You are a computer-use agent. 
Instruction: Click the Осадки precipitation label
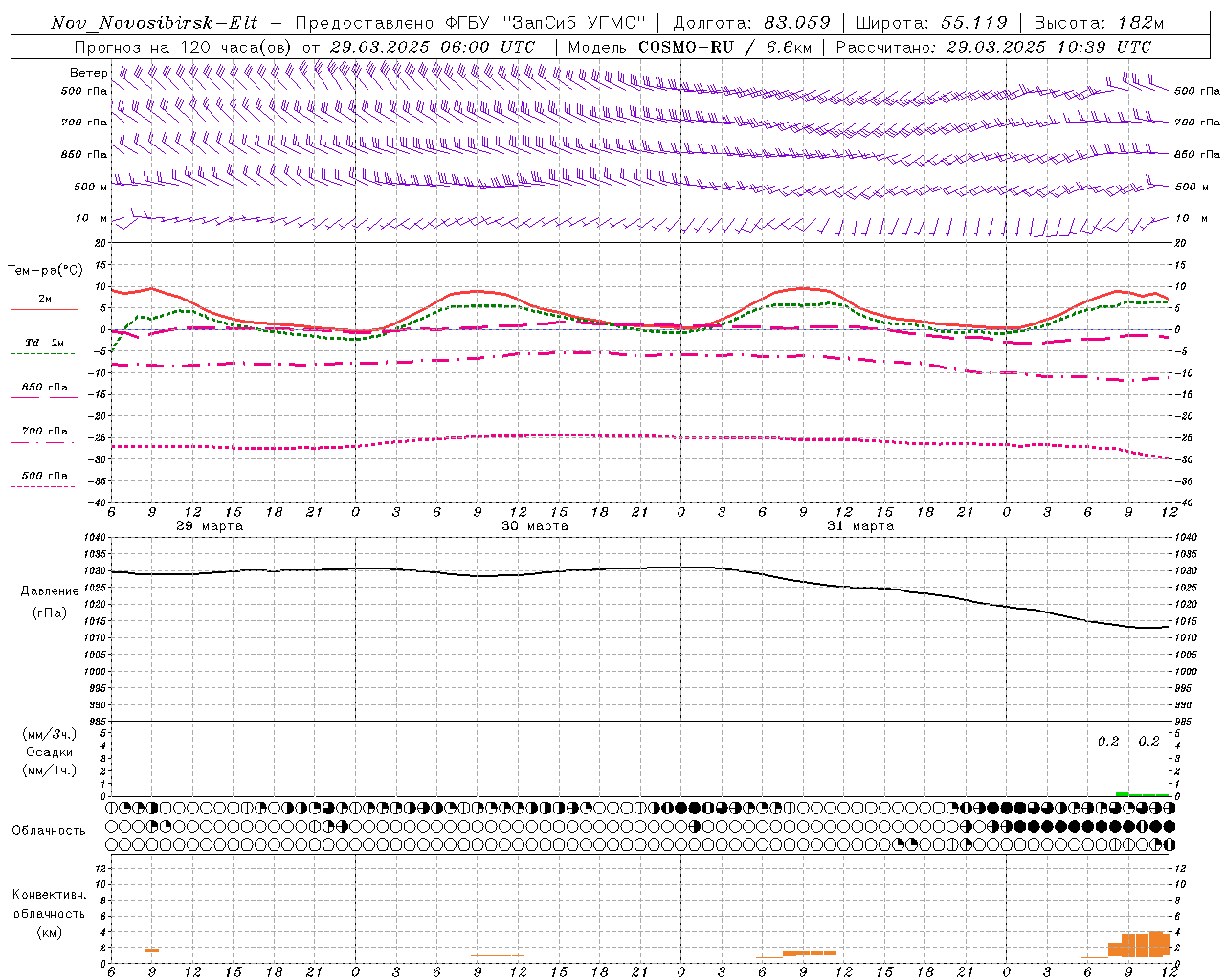click(x=50, y=753)
